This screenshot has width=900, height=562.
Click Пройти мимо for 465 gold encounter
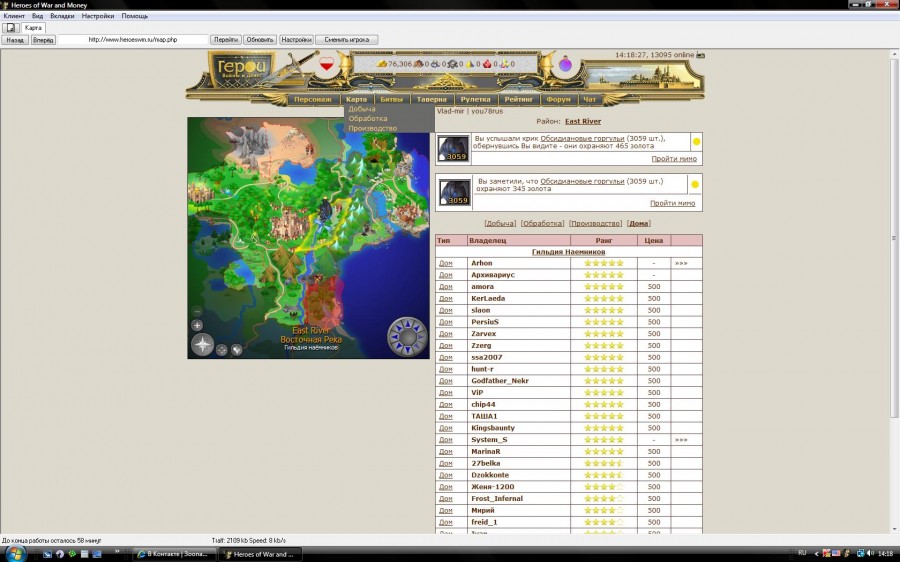click(674, 159)
